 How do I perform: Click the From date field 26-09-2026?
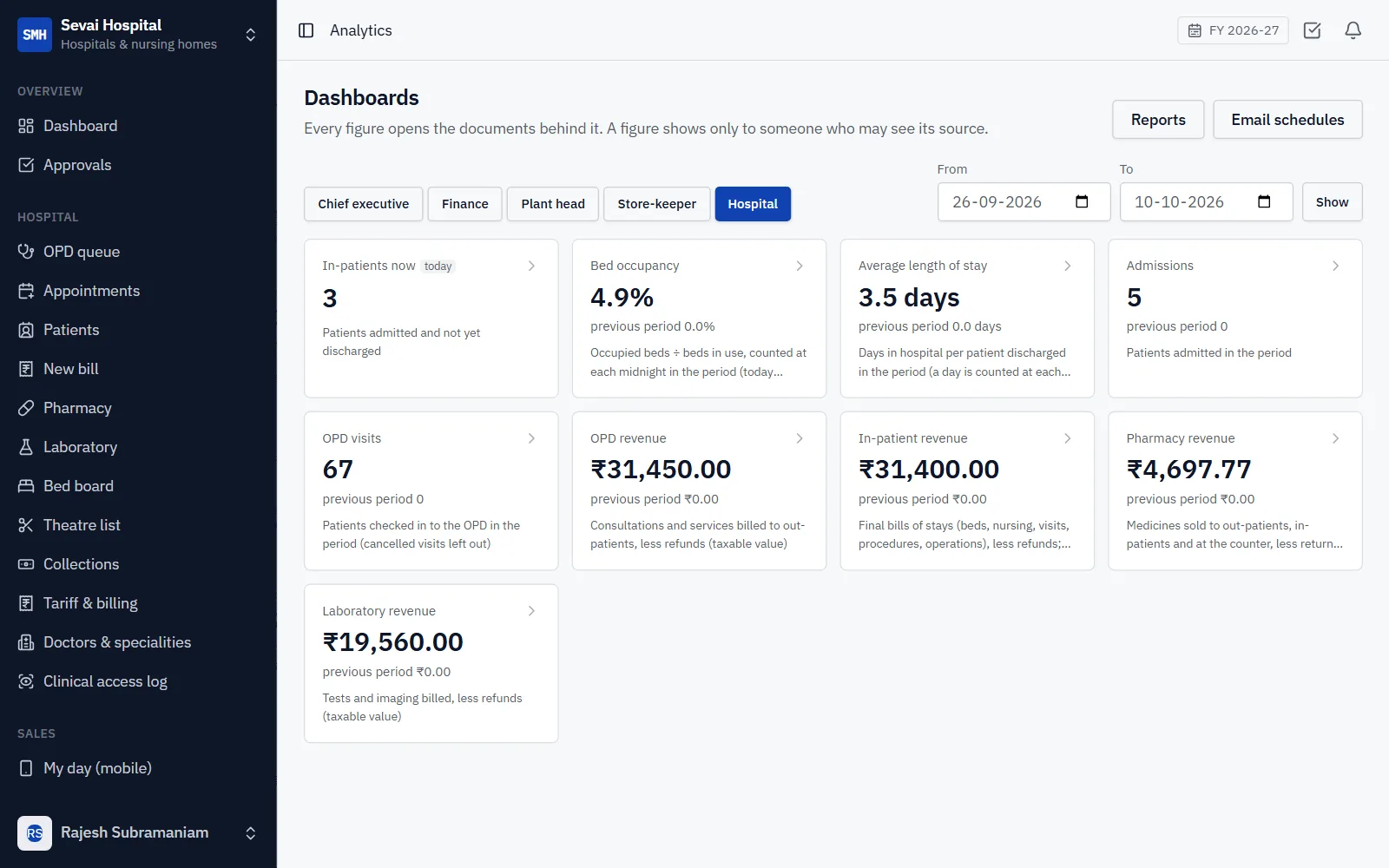[1024, 202]
